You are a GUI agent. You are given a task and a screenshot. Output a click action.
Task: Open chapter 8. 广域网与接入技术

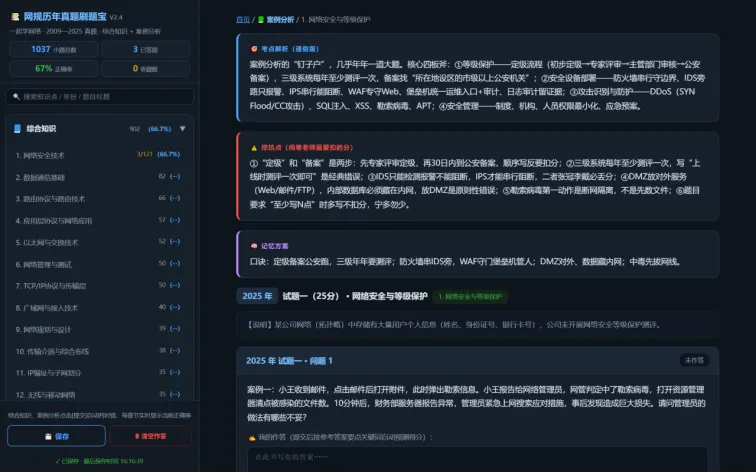[99, 308]
